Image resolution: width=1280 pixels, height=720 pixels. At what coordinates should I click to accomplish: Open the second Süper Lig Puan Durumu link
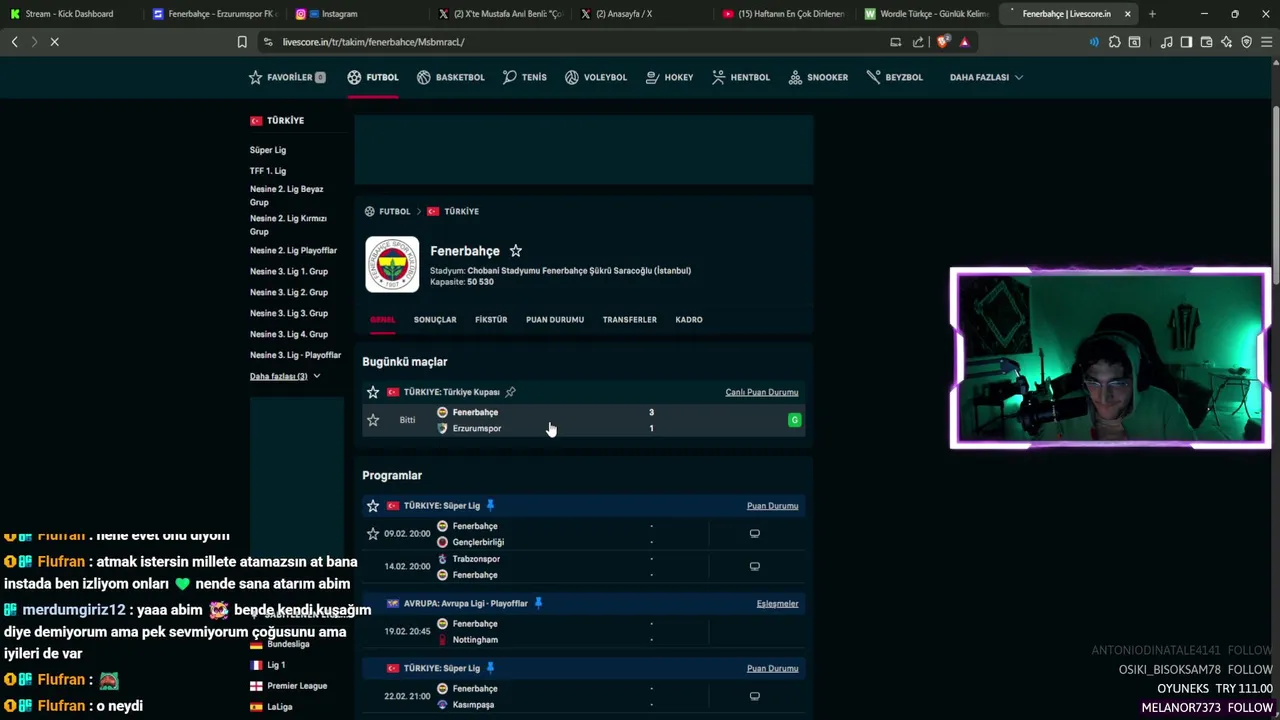click(772, 669)
